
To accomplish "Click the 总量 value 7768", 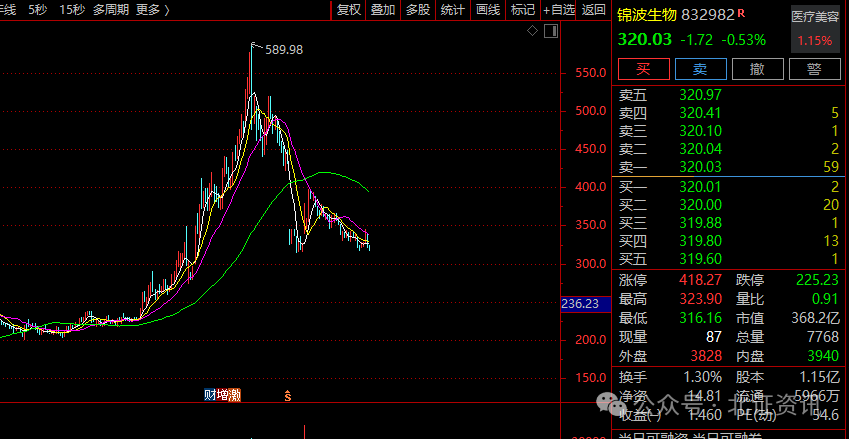I will tap(822, 337).
